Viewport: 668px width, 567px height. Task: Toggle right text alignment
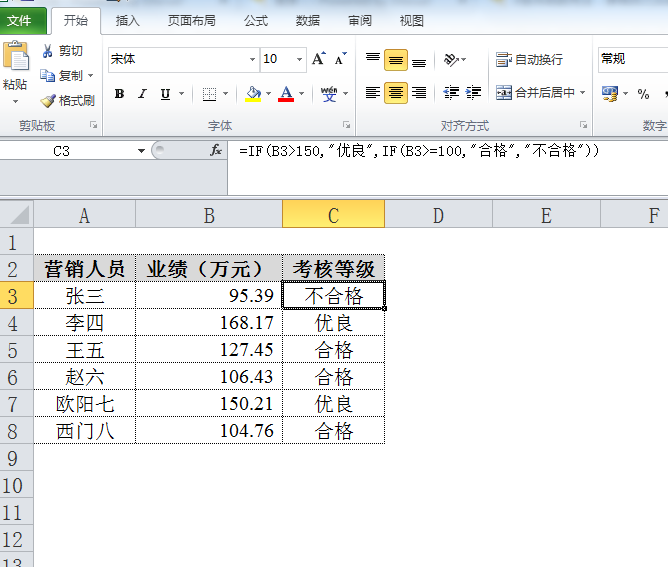[419, 92]
